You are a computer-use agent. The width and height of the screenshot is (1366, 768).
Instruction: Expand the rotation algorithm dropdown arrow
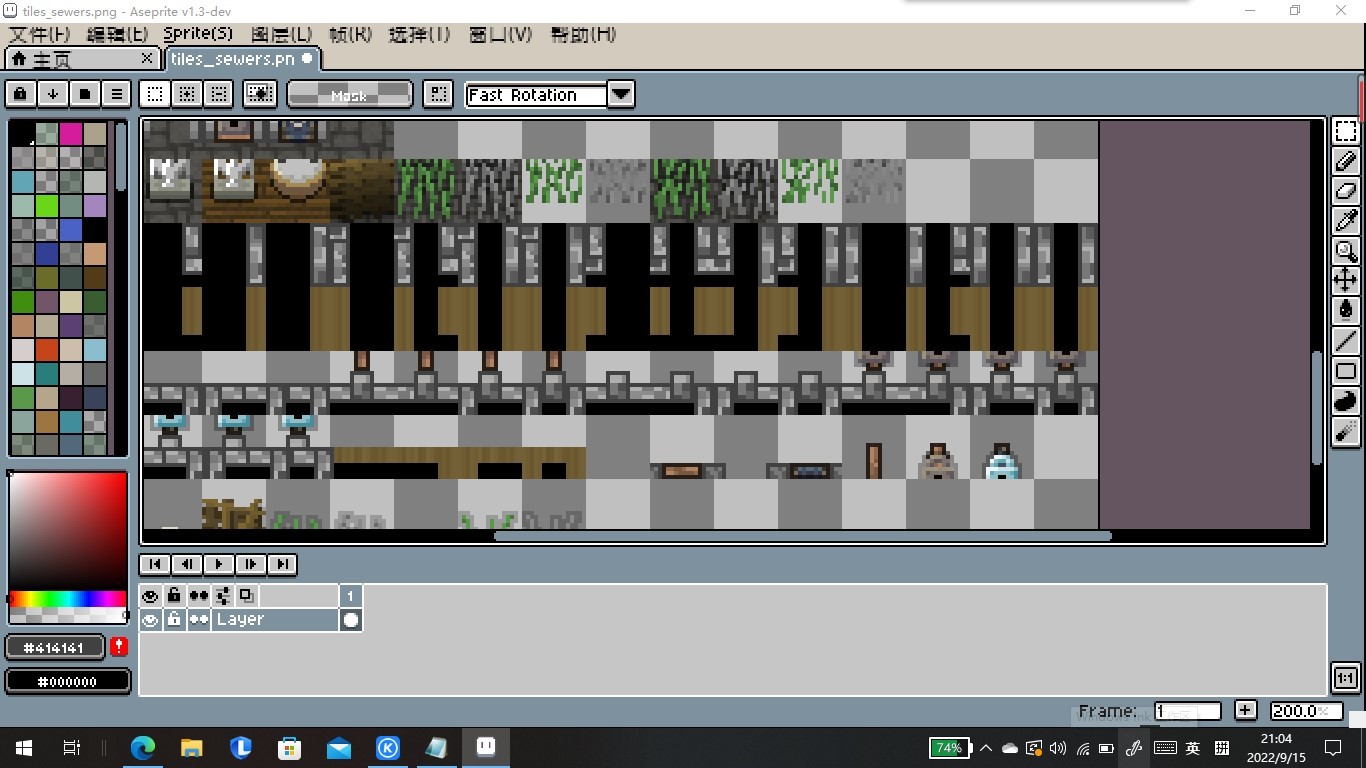pos(621,95)
